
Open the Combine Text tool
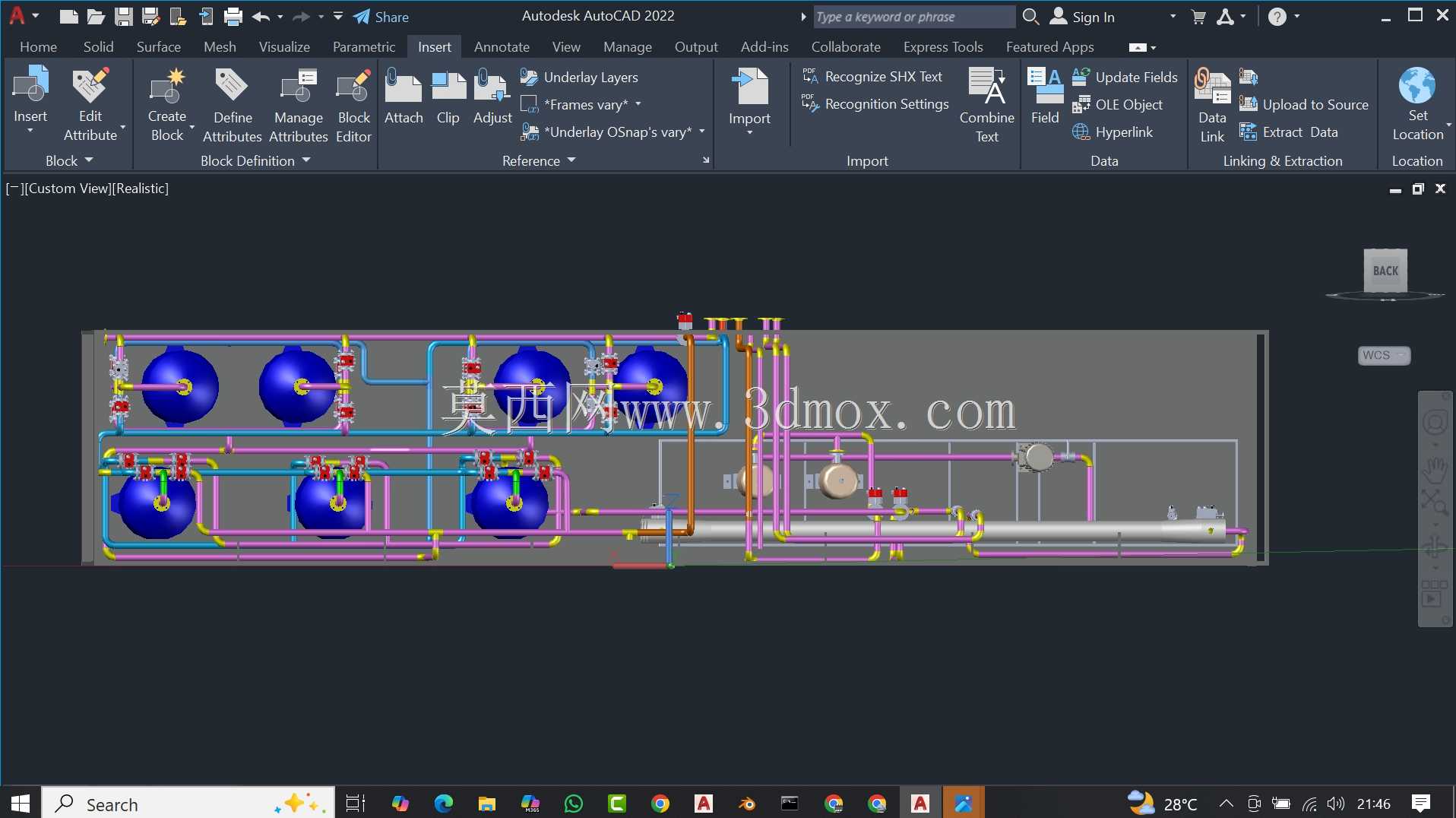(986, 106)
